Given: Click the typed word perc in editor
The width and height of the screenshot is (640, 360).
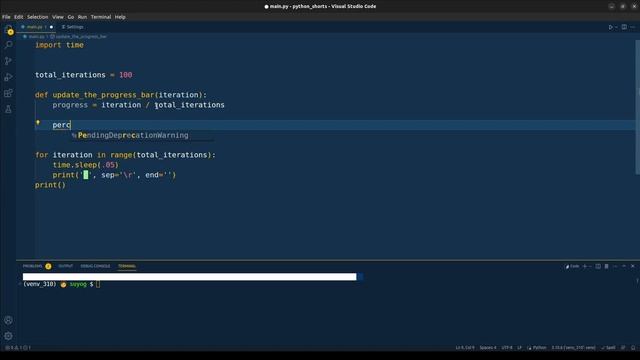Looking at the screenshot, I should click(61, 125).
